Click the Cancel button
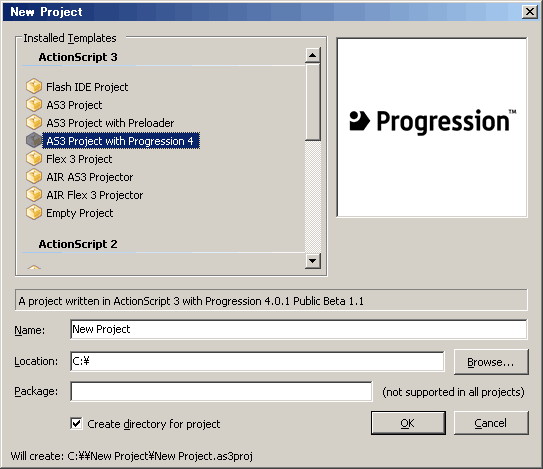This screenshot has width=543, height=469. click(491, 423)
